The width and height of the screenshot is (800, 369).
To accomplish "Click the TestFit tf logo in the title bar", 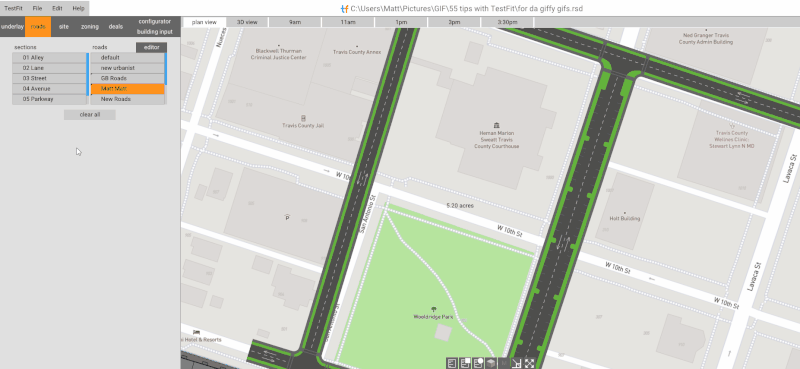I will coord(344,8).
